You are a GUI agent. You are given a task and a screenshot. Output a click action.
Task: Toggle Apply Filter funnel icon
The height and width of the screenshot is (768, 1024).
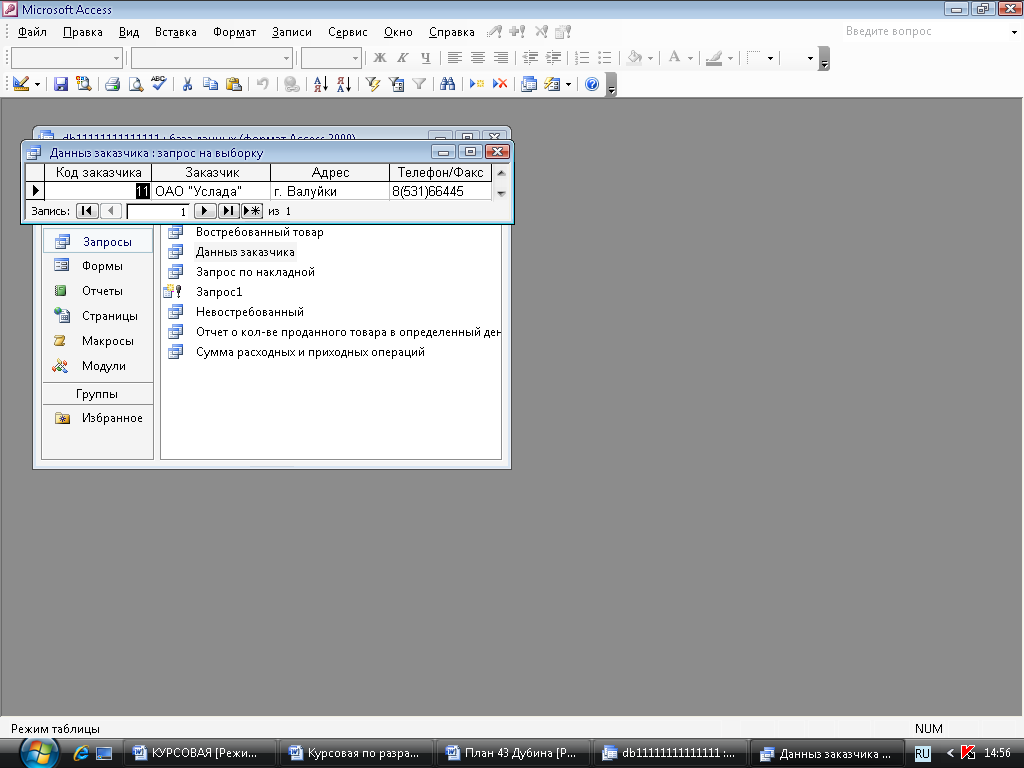tap(419, 84)
